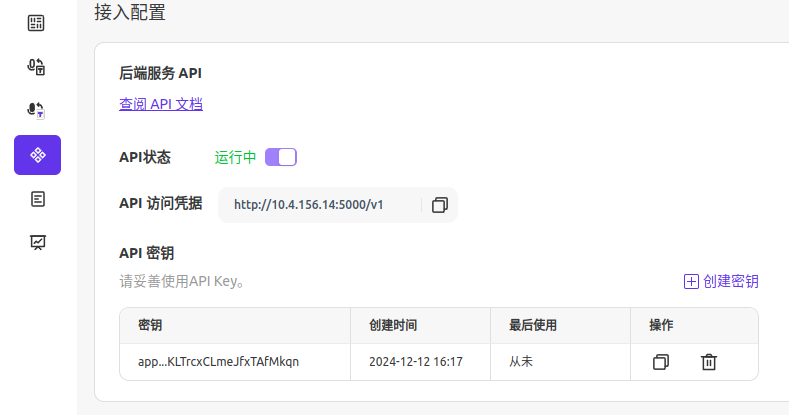Screen dimensions: 789x415
Task: Select the app...KLTrcxCLmeJfxTAfMkqn key text
Action: pos(218,362)
